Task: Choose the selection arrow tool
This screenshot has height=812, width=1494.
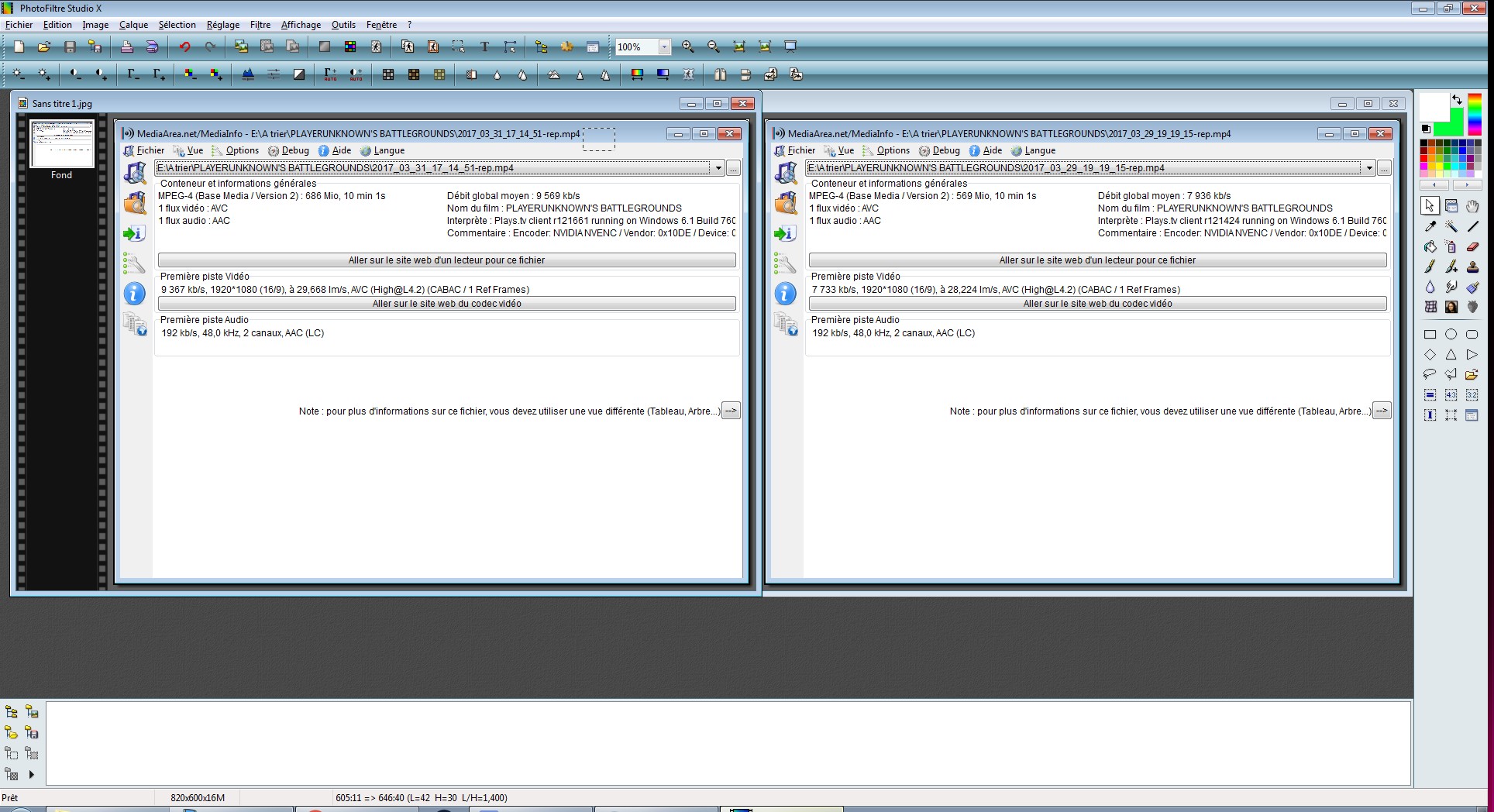Action: [x=1430, y=206]
